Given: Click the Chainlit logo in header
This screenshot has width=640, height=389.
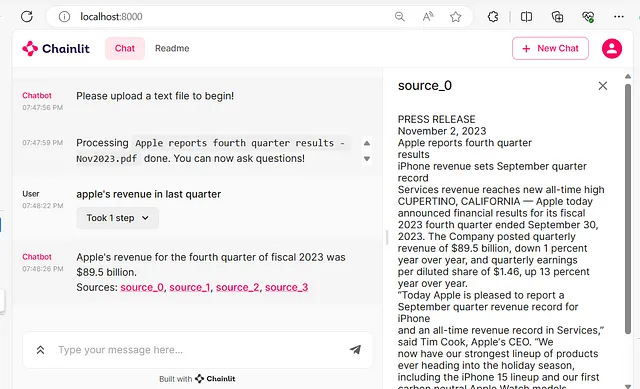Looking at the screenshot, I should coord(56,49).
